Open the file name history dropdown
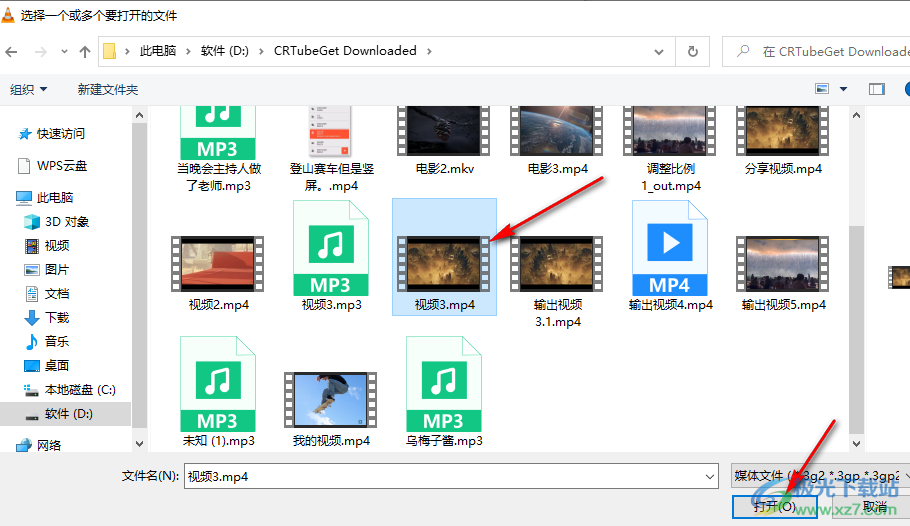 [x=710, y=477]
